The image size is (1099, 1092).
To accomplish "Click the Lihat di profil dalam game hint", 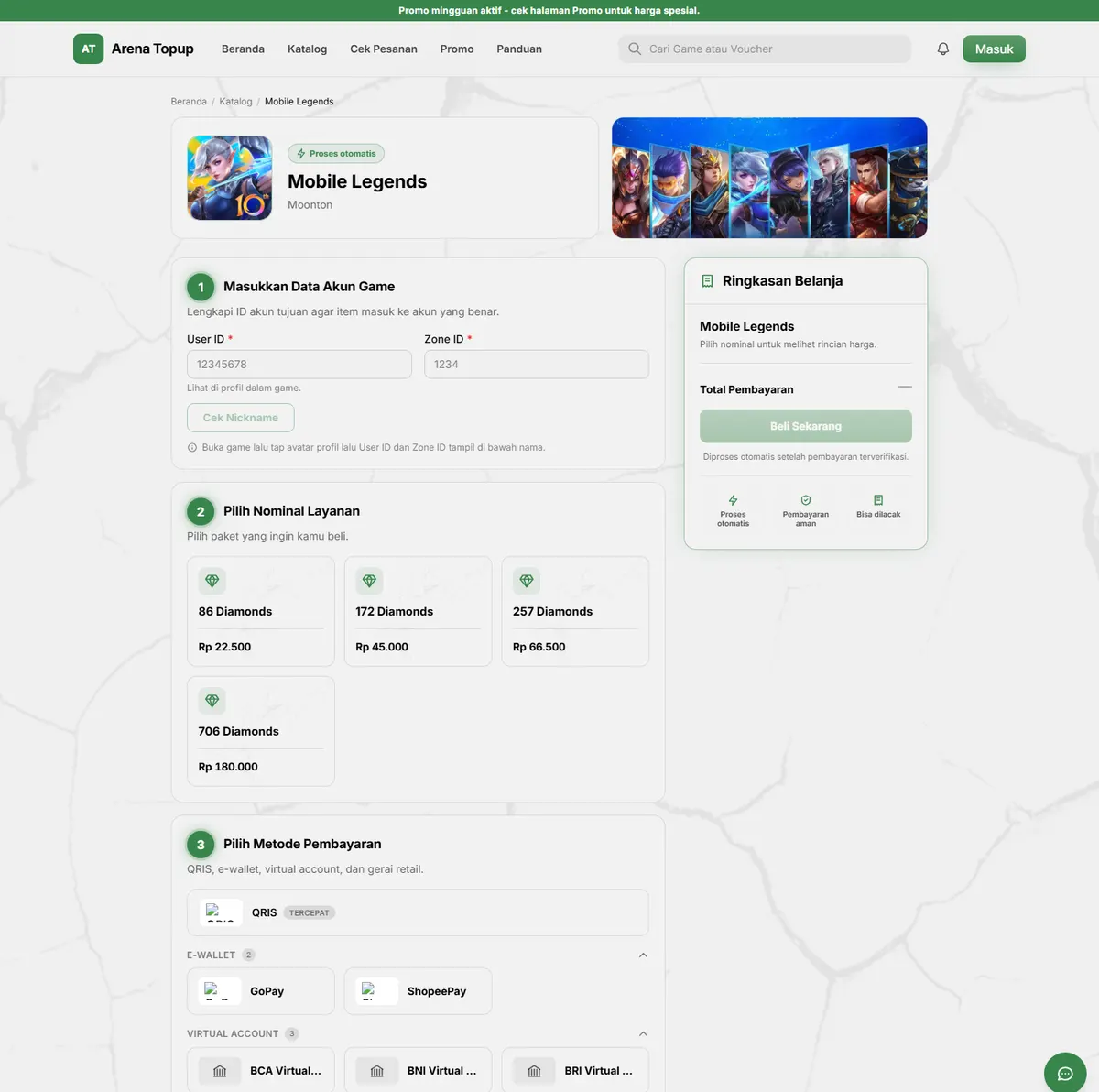I will (x=244, y=388).
